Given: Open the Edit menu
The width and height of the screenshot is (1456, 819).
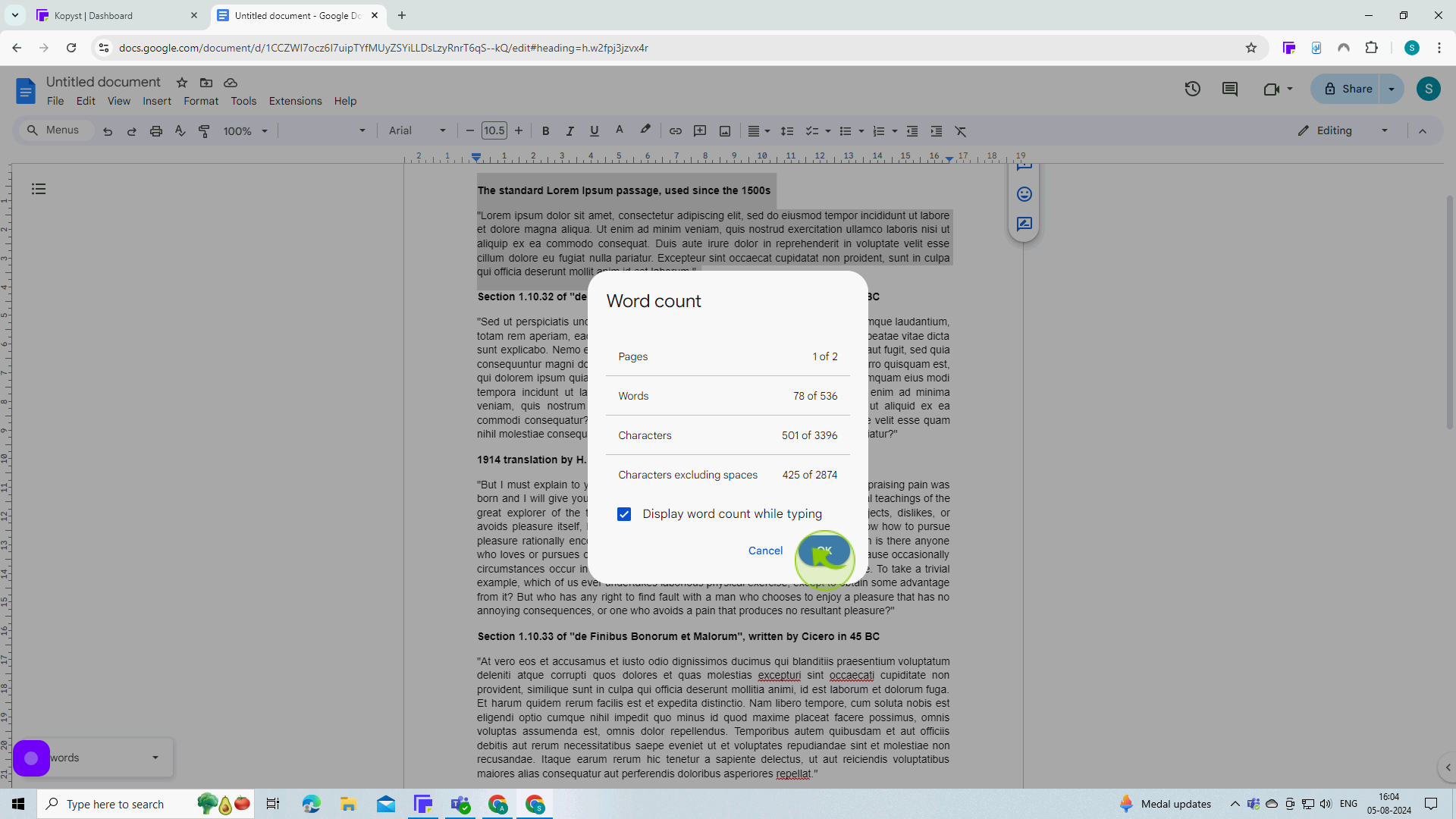Looking at the screenshot, I should 86,101.
